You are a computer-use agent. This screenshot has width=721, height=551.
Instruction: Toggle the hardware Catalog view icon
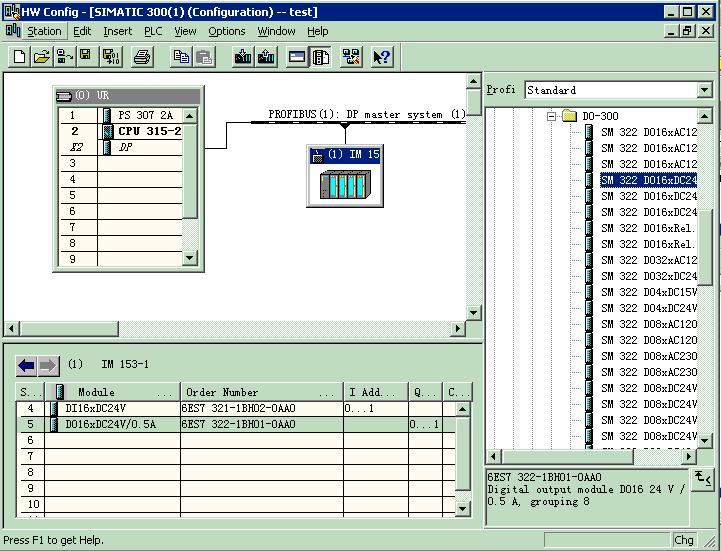(x=320, y=57)
